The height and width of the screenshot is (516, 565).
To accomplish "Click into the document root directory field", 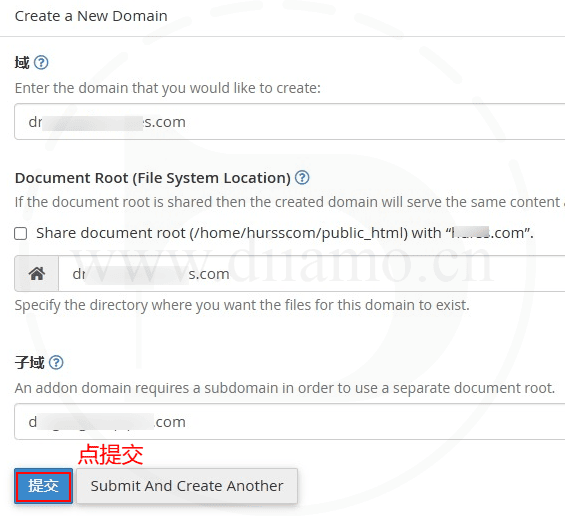I will (x=312, y=273).
